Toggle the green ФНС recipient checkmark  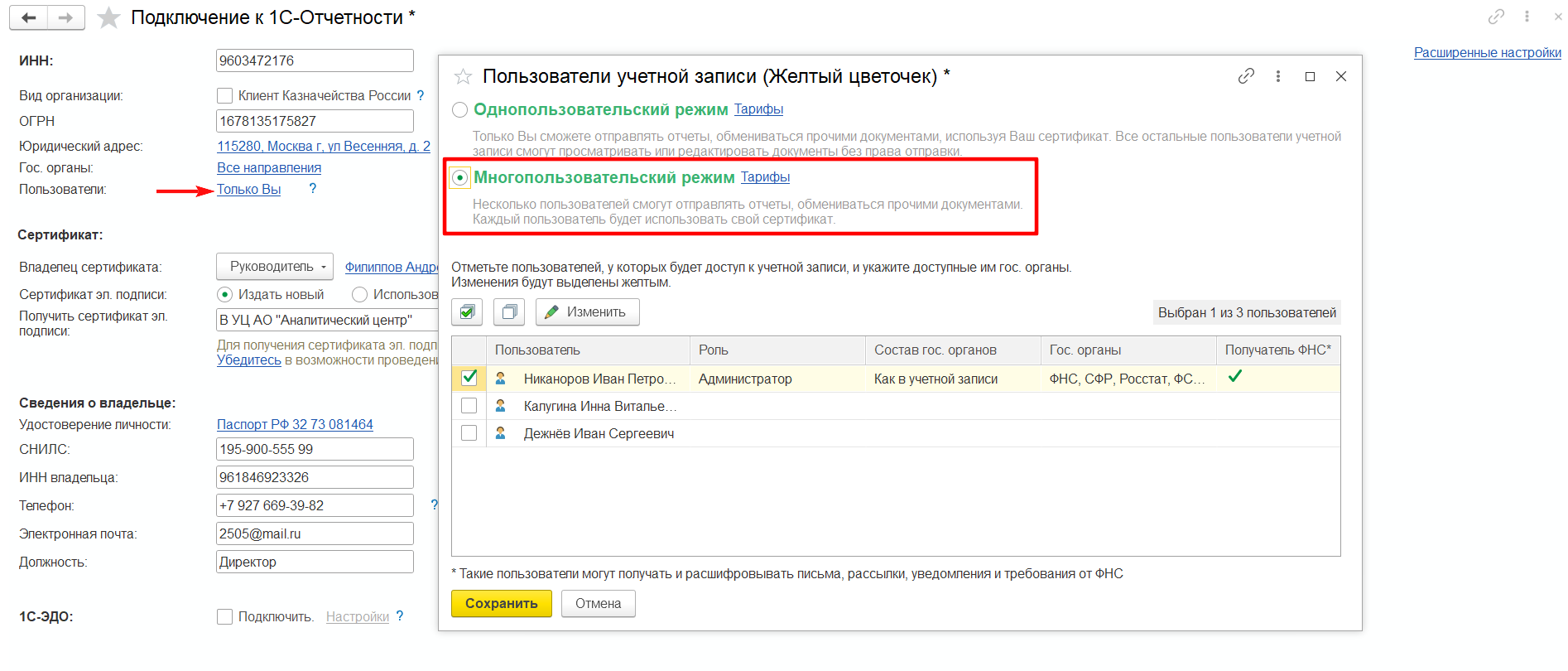pyautogui.click(x=1235, y=377)
